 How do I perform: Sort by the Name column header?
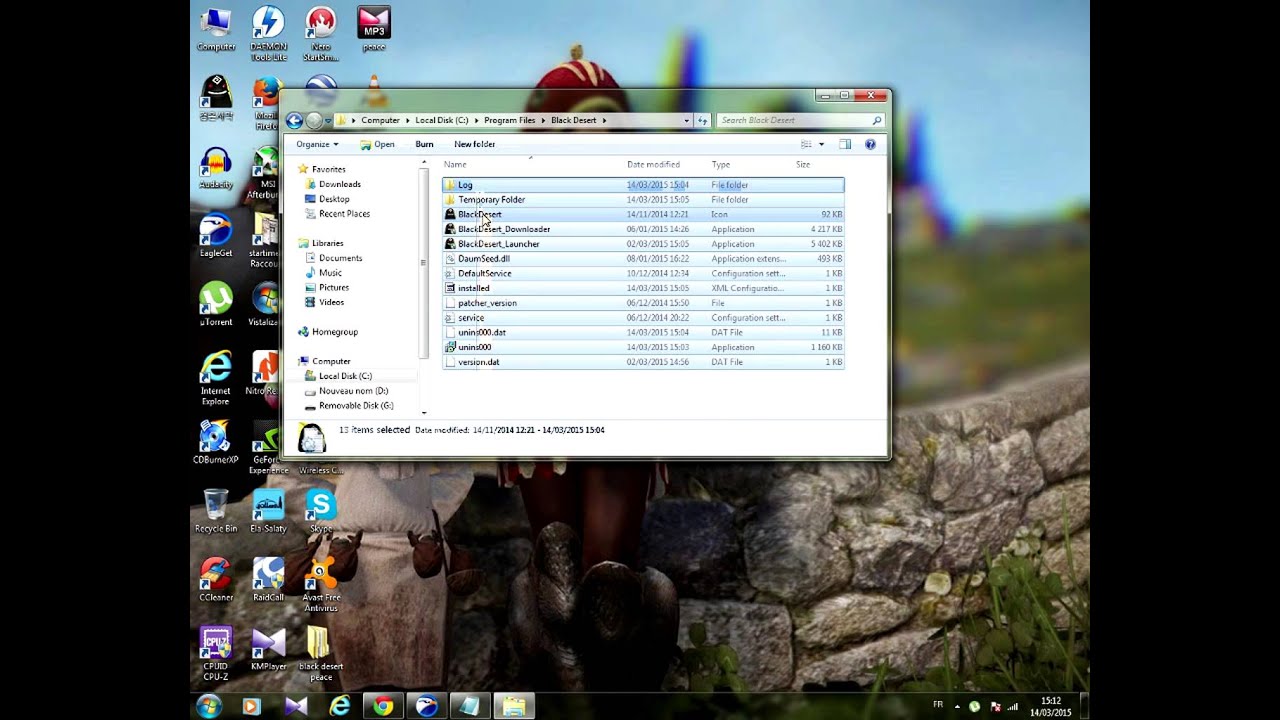click(455, 164)
